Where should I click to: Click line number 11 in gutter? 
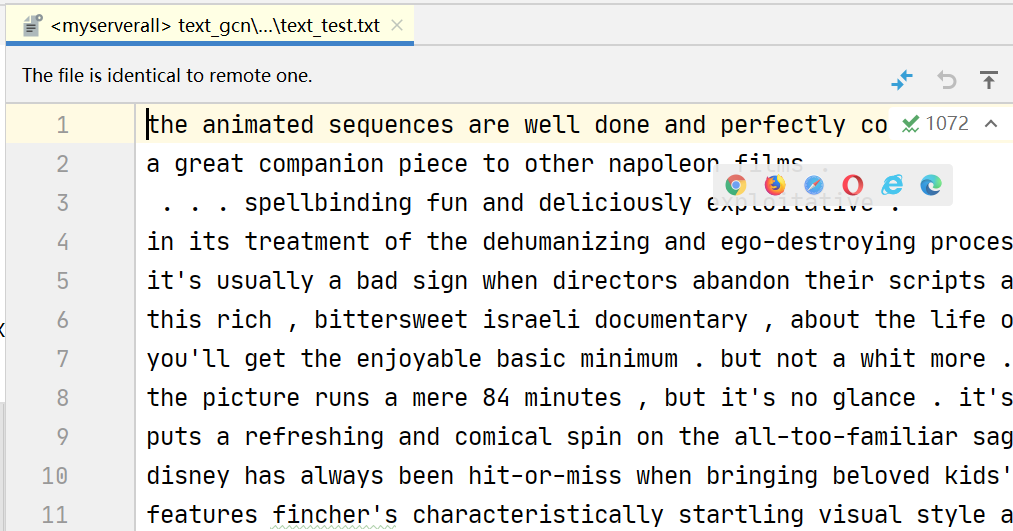55,515
